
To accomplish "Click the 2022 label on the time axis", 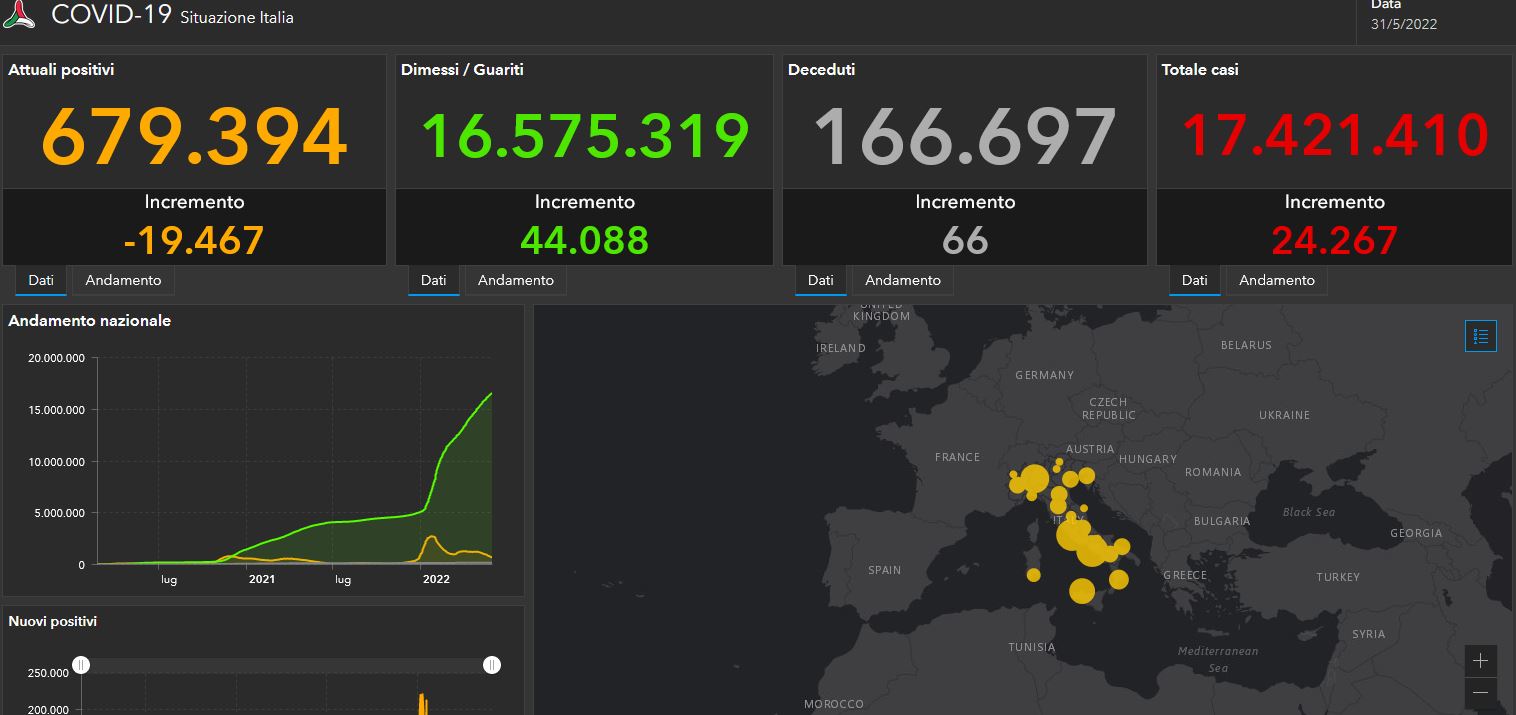I will [436, 579].
